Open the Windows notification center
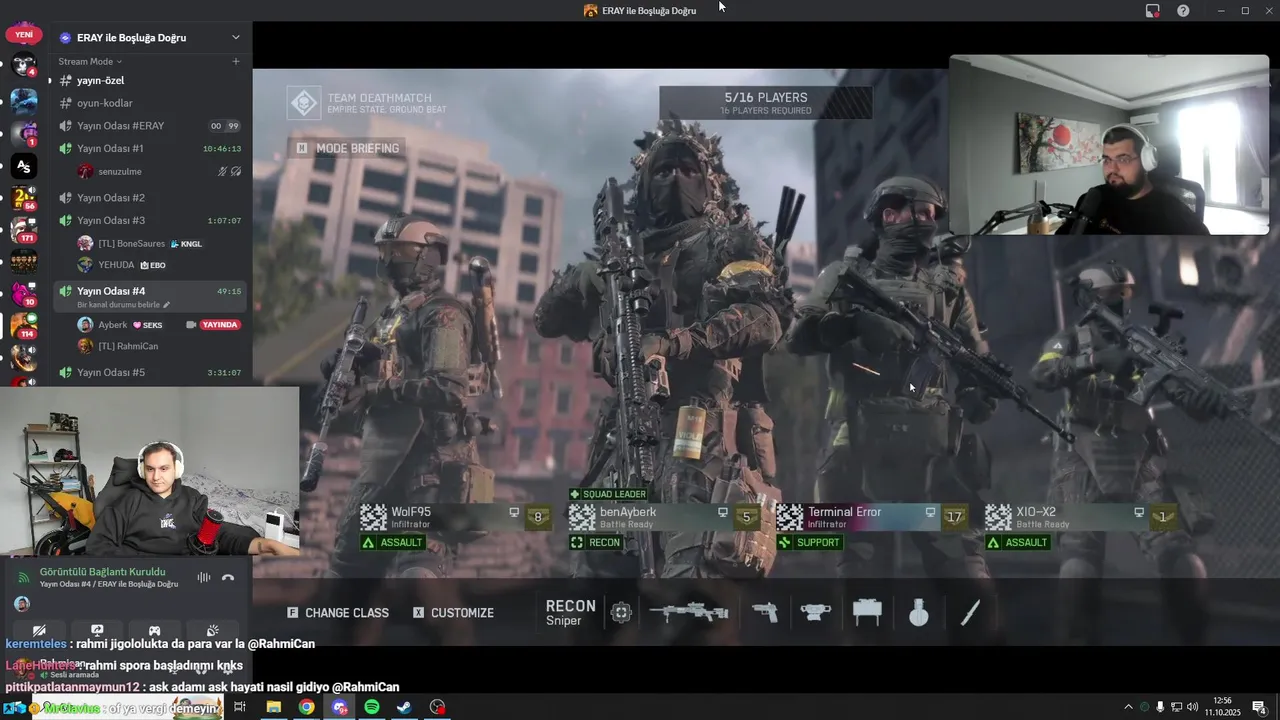This screenshot has height=720, width=1280. pos(1259,707)
